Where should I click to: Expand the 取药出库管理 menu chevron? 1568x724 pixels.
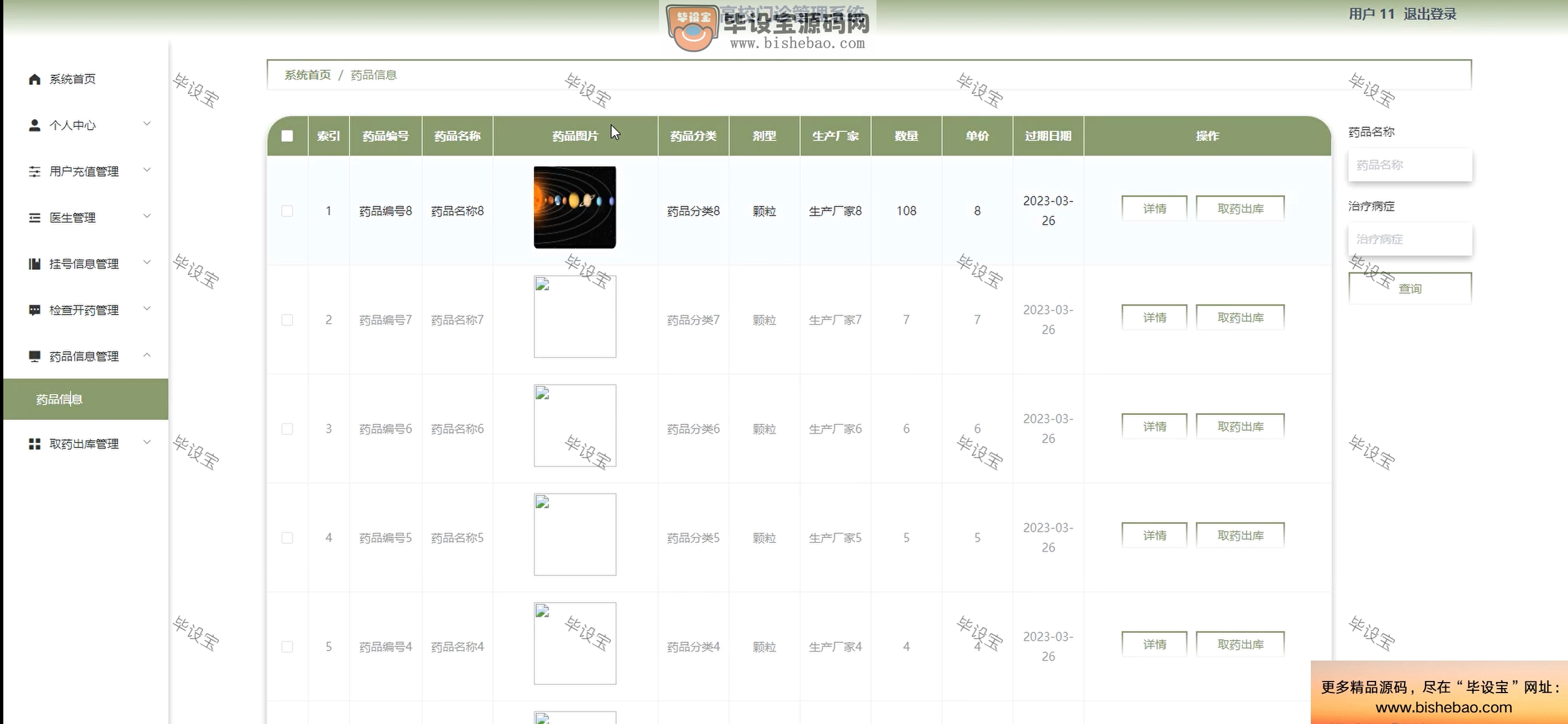coord(147,443)
